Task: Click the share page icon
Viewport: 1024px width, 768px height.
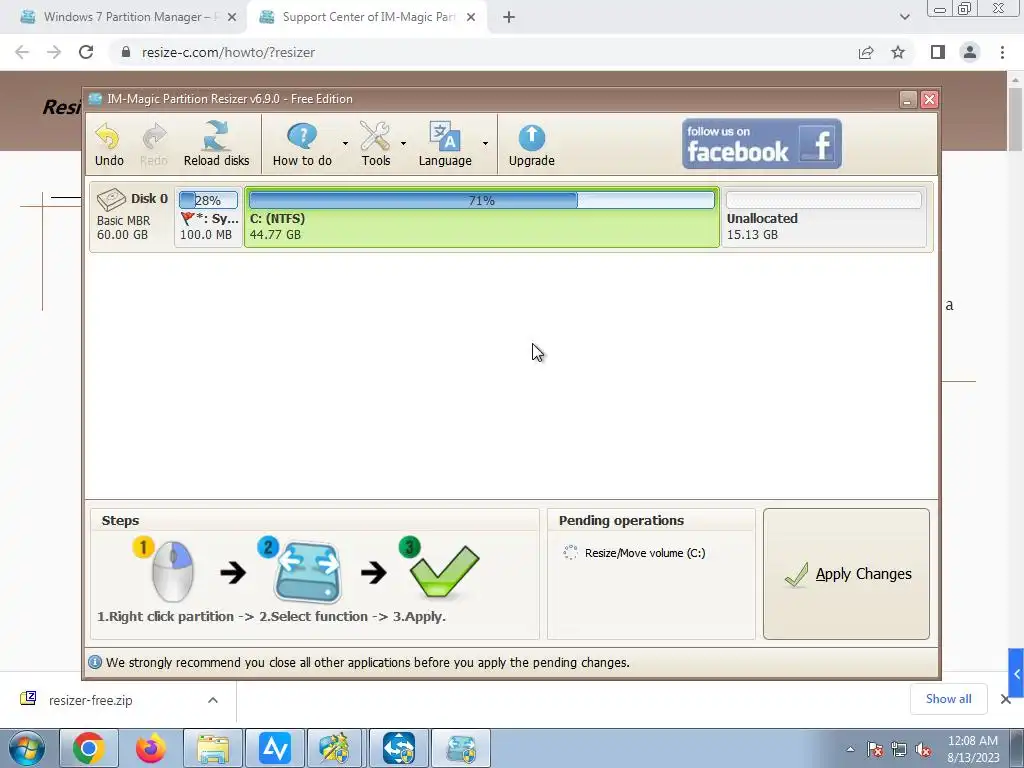Action: [x=866, y=52]
